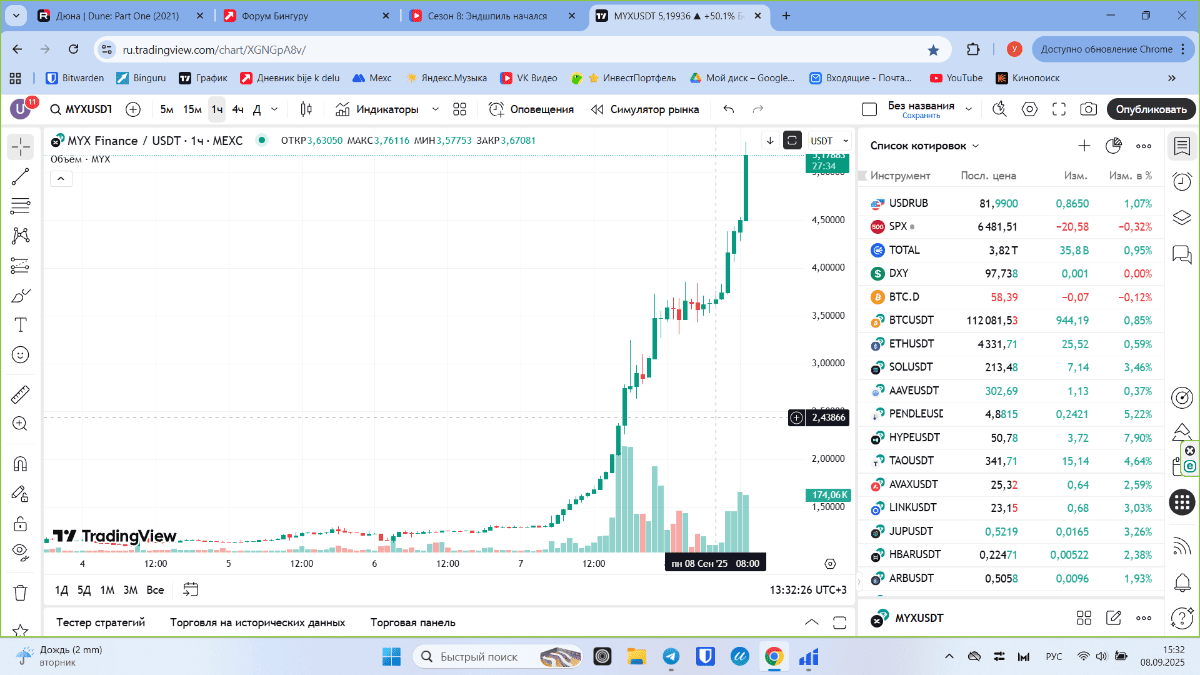1200x675 pixels.
Task: Activate the magnet mode tool
Action: pyautogui.click(x=20, y=464)
